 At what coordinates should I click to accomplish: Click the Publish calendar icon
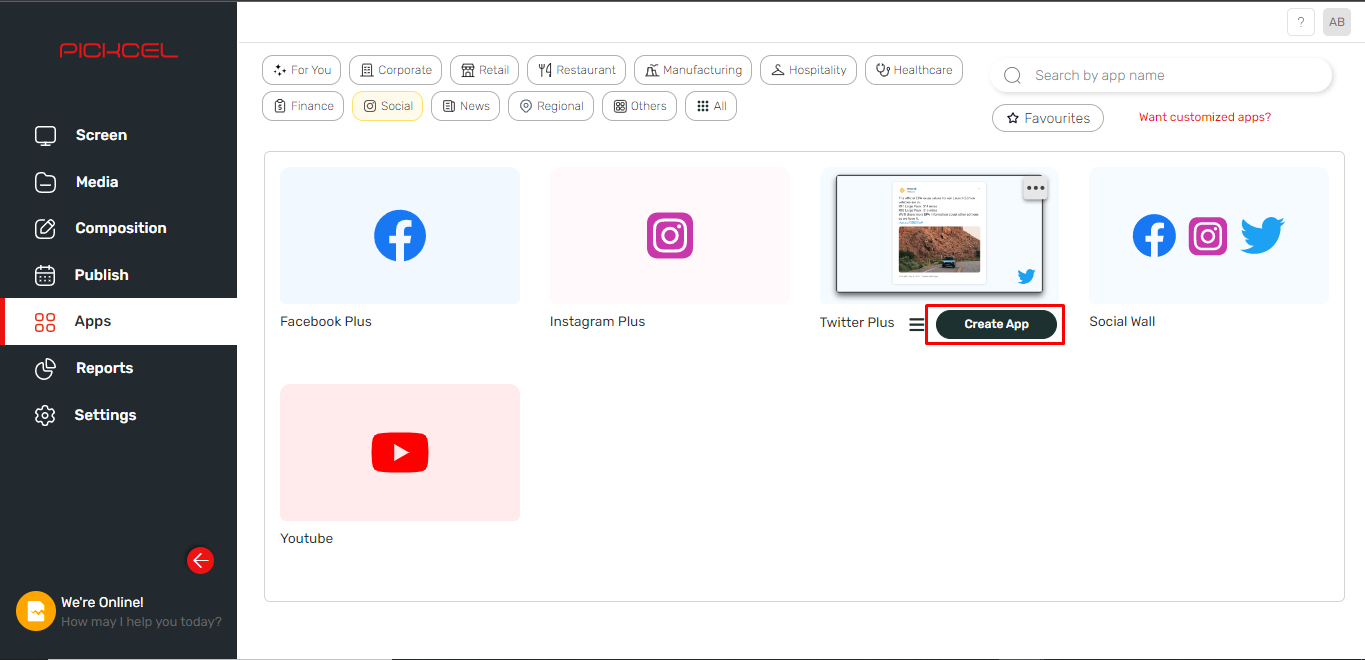click(x=45, y=275)
